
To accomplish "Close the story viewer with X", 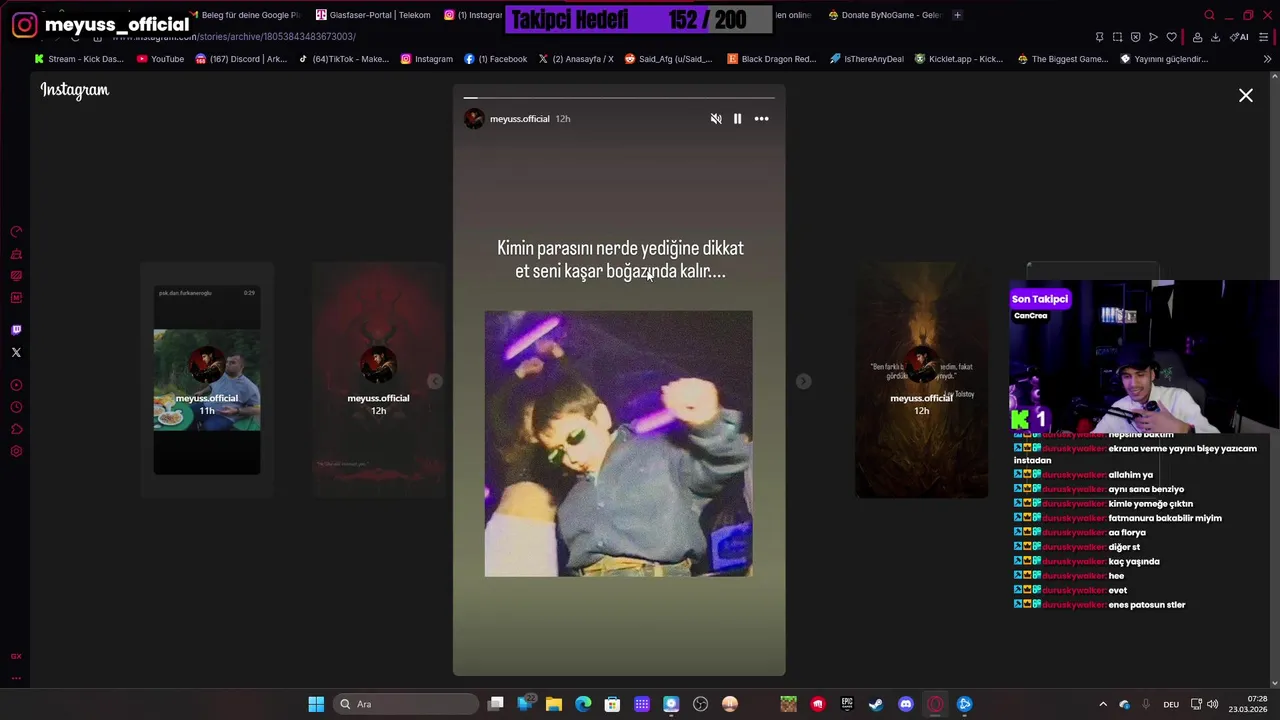I will (x=1246, y=96).
